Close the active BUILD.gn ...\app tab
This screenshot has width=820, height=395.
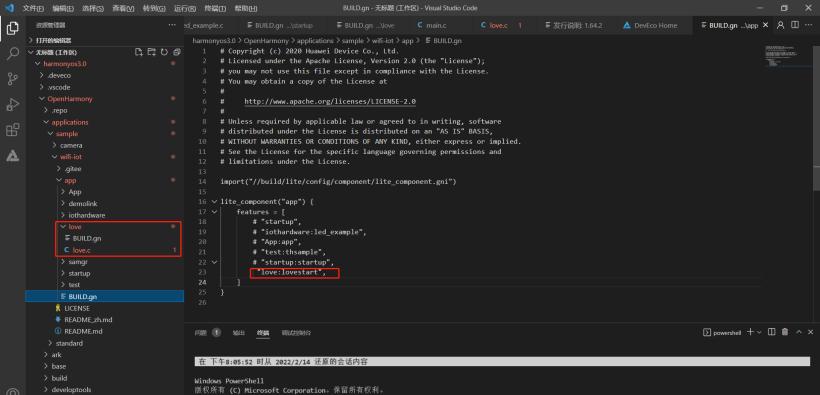point(766,25)
